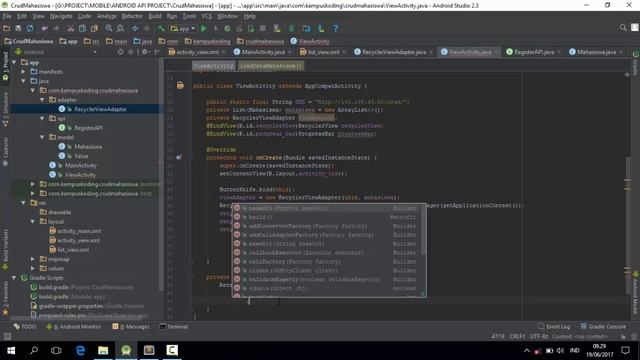Click the UTF-8 encoding status entry
640x360 pixels.
tap(539, 336)
